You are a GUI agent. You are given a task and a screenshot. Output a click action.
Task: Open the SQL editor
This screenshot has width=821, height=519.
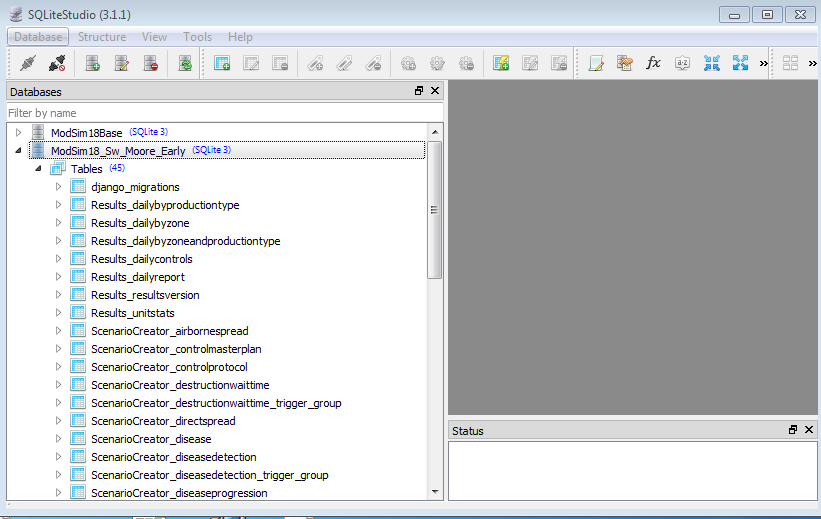(x=596, y=64)
